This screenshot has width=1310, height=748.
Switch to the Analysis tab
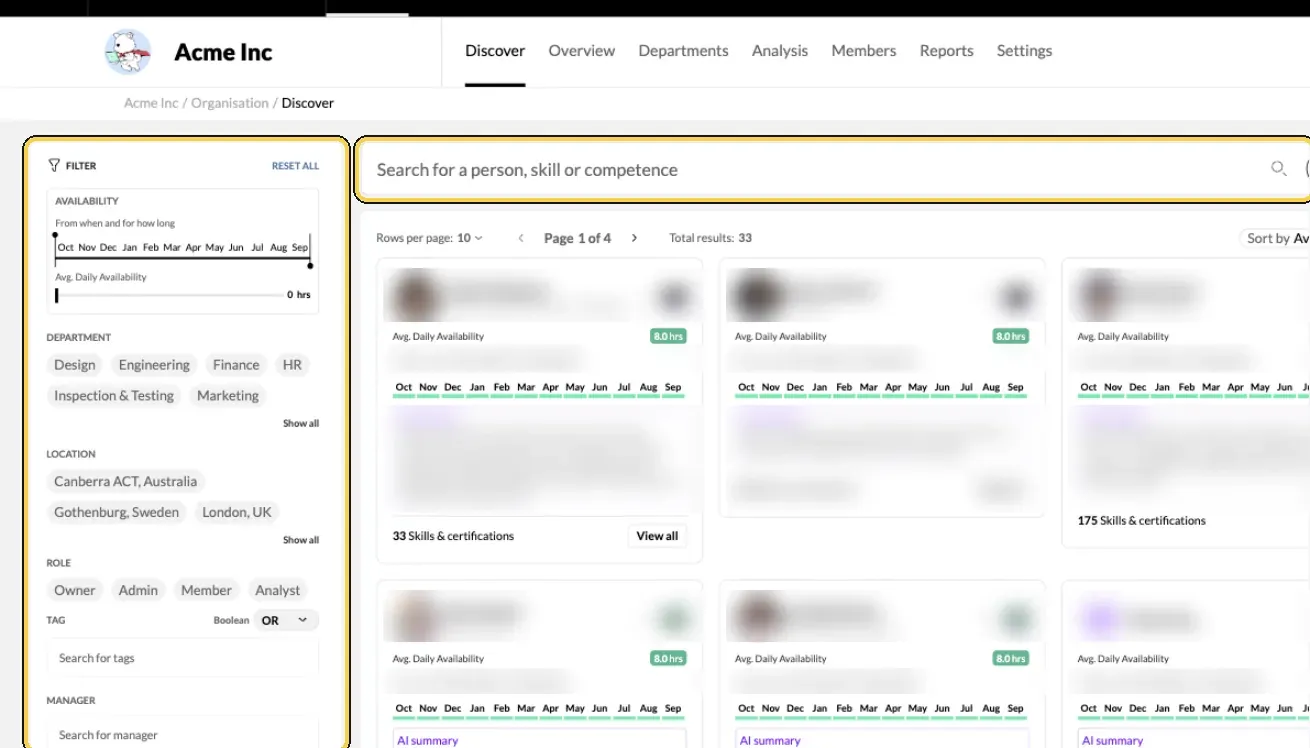point(780,51)
